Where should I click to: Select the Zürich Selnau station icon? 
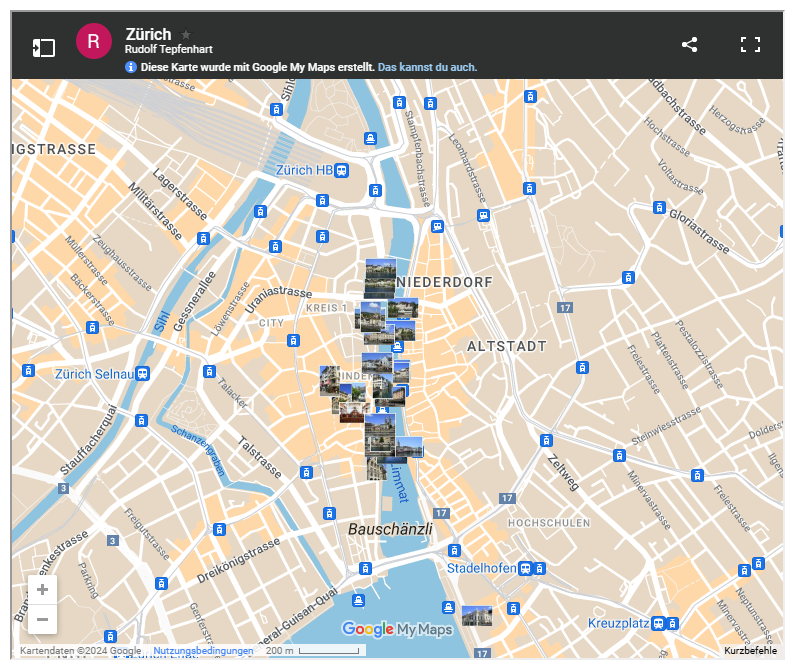click(143, 374)
